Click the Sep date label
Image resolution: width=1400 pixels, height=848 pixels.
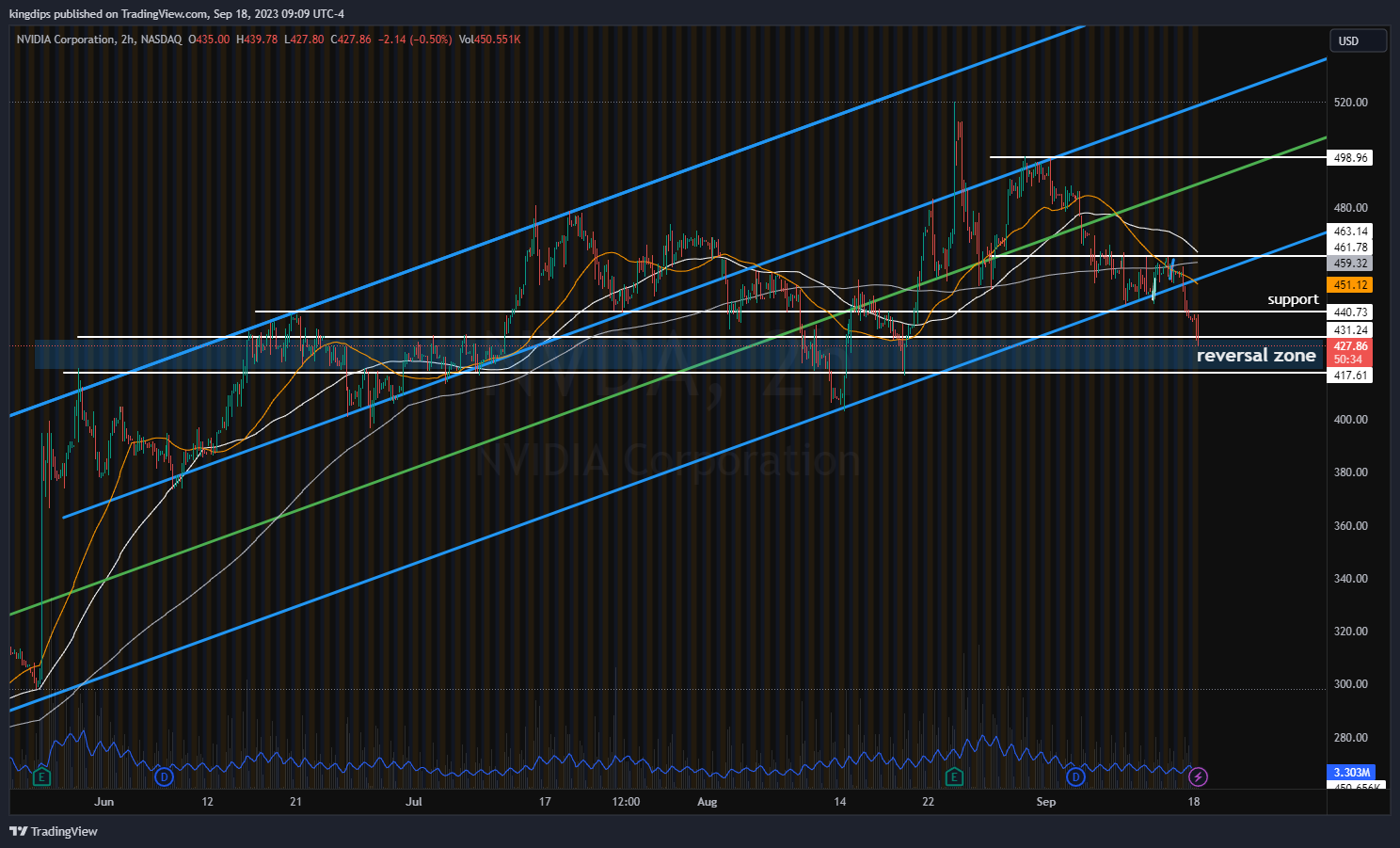tap(1046, 802)
